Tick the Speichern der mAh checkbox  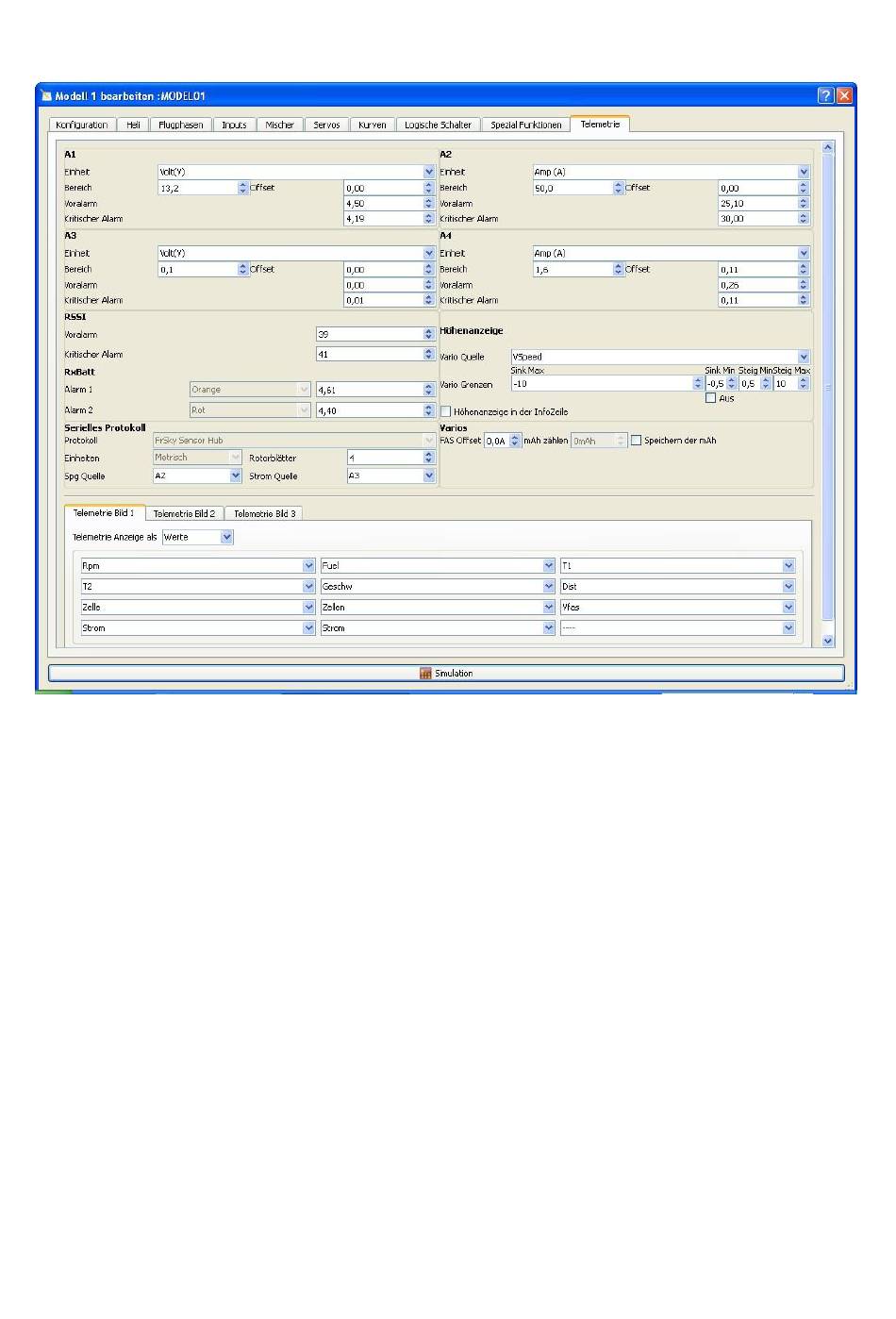coord(636,441)
